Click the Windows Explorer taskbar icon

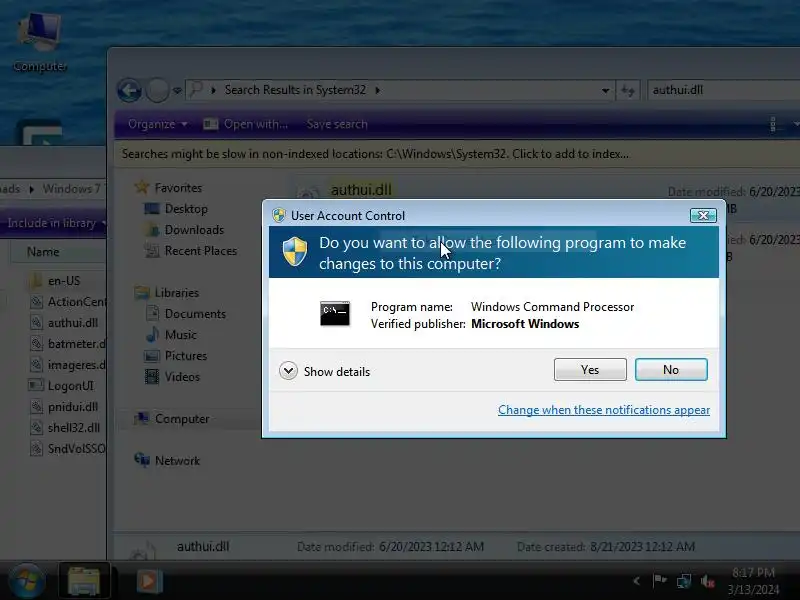(84, 581)
